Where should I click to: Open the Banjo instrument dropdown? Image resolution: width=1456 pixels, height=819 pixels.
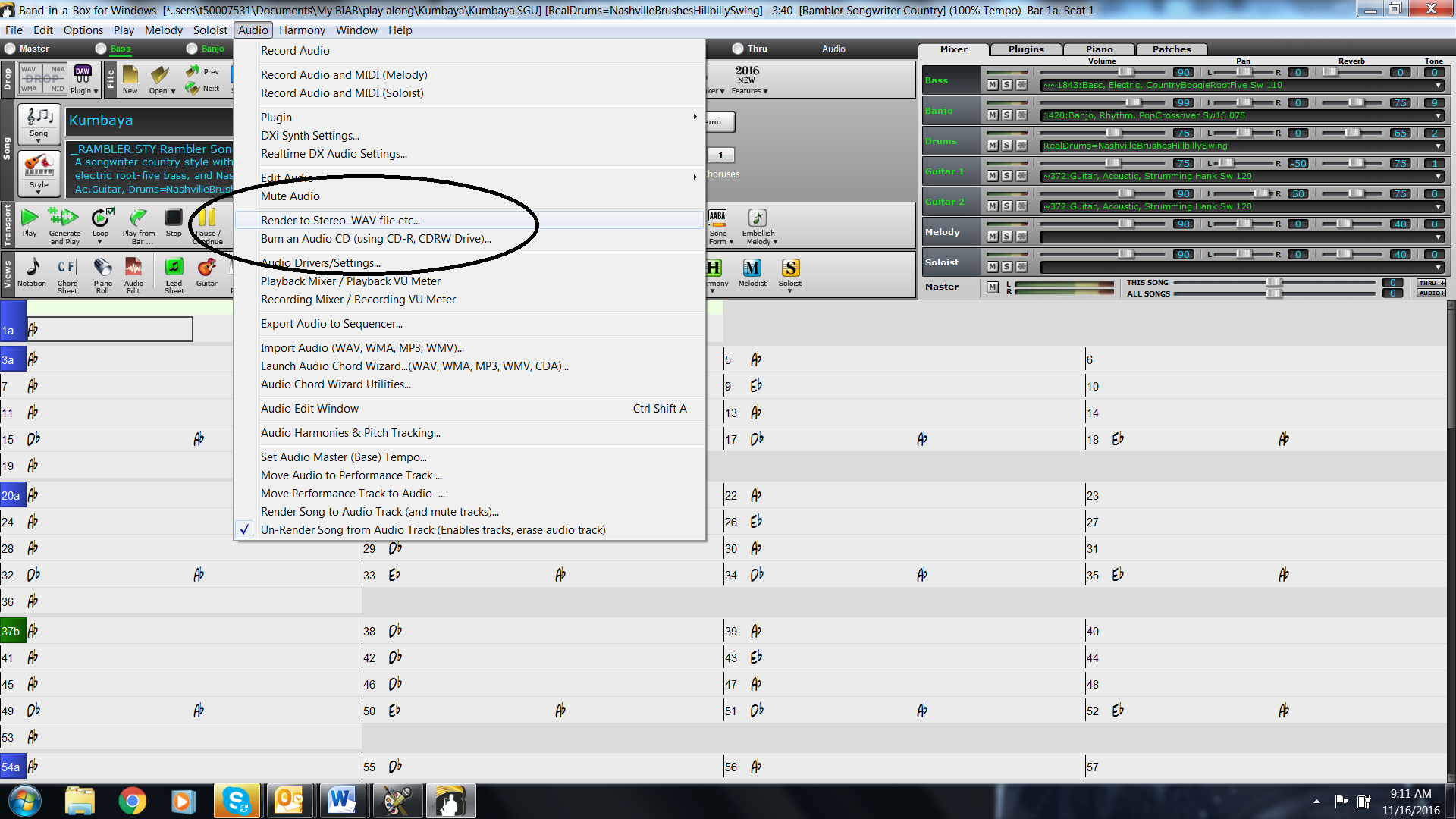1438,115
